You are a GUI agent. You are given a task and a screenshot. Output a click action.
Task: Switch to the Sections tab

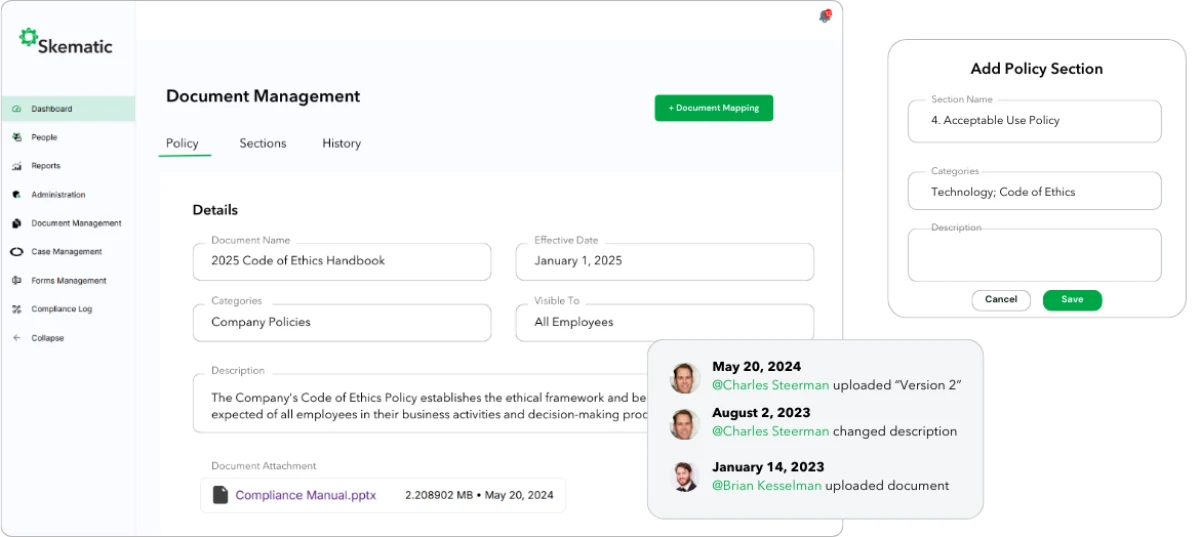(263, 144)
